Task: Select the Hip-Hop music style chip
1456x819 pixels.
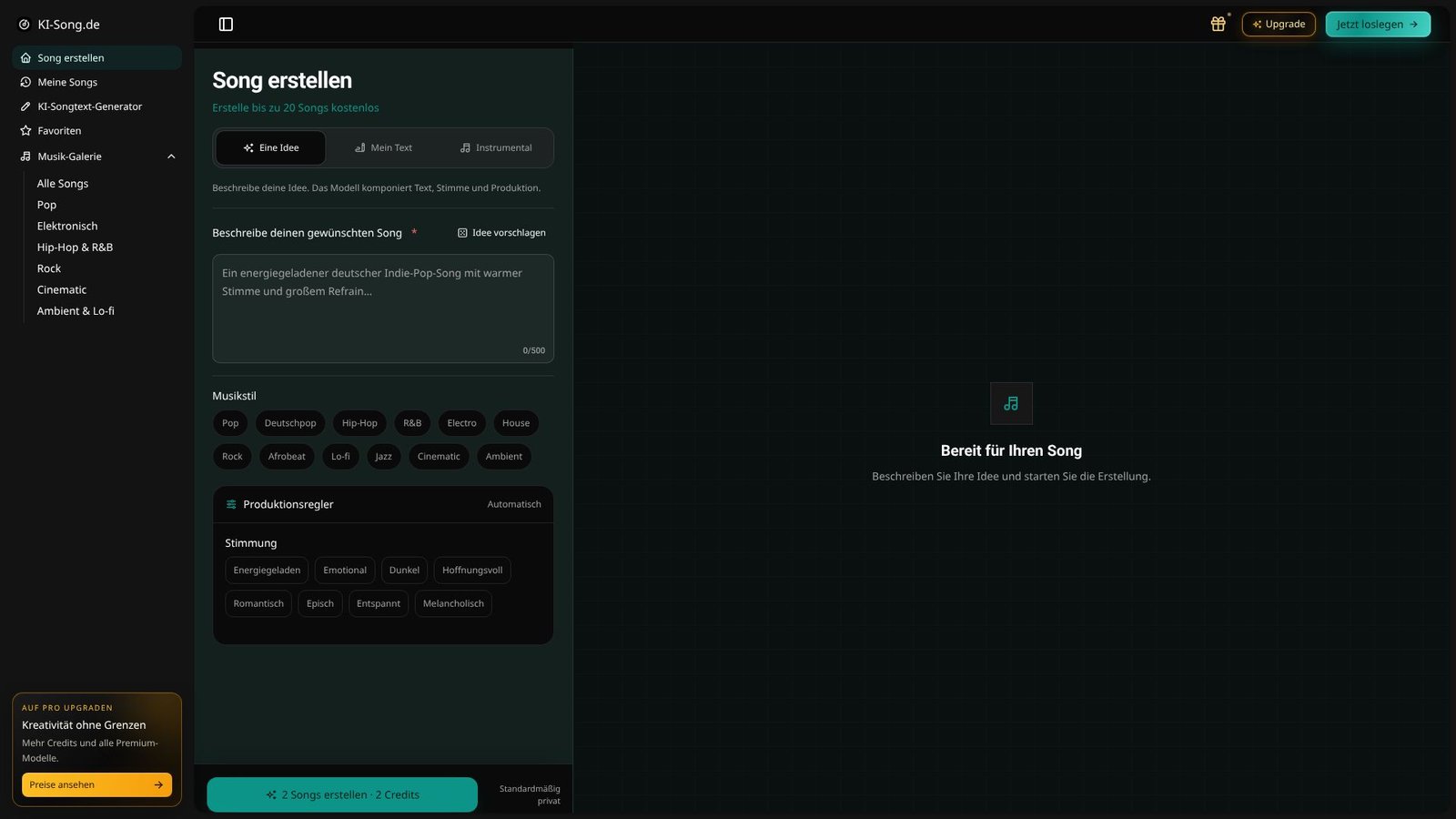Action: click(359, 423)
